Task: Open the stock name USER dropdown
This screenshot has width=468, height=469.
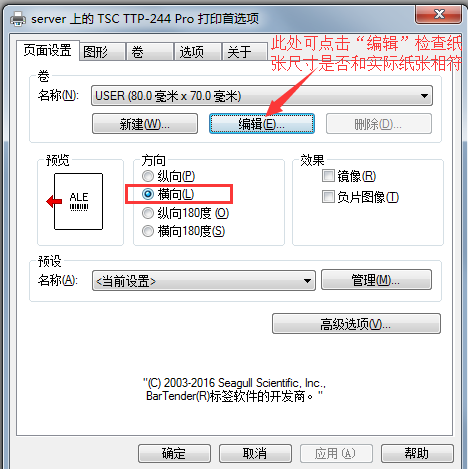Action: pos(262,96)
